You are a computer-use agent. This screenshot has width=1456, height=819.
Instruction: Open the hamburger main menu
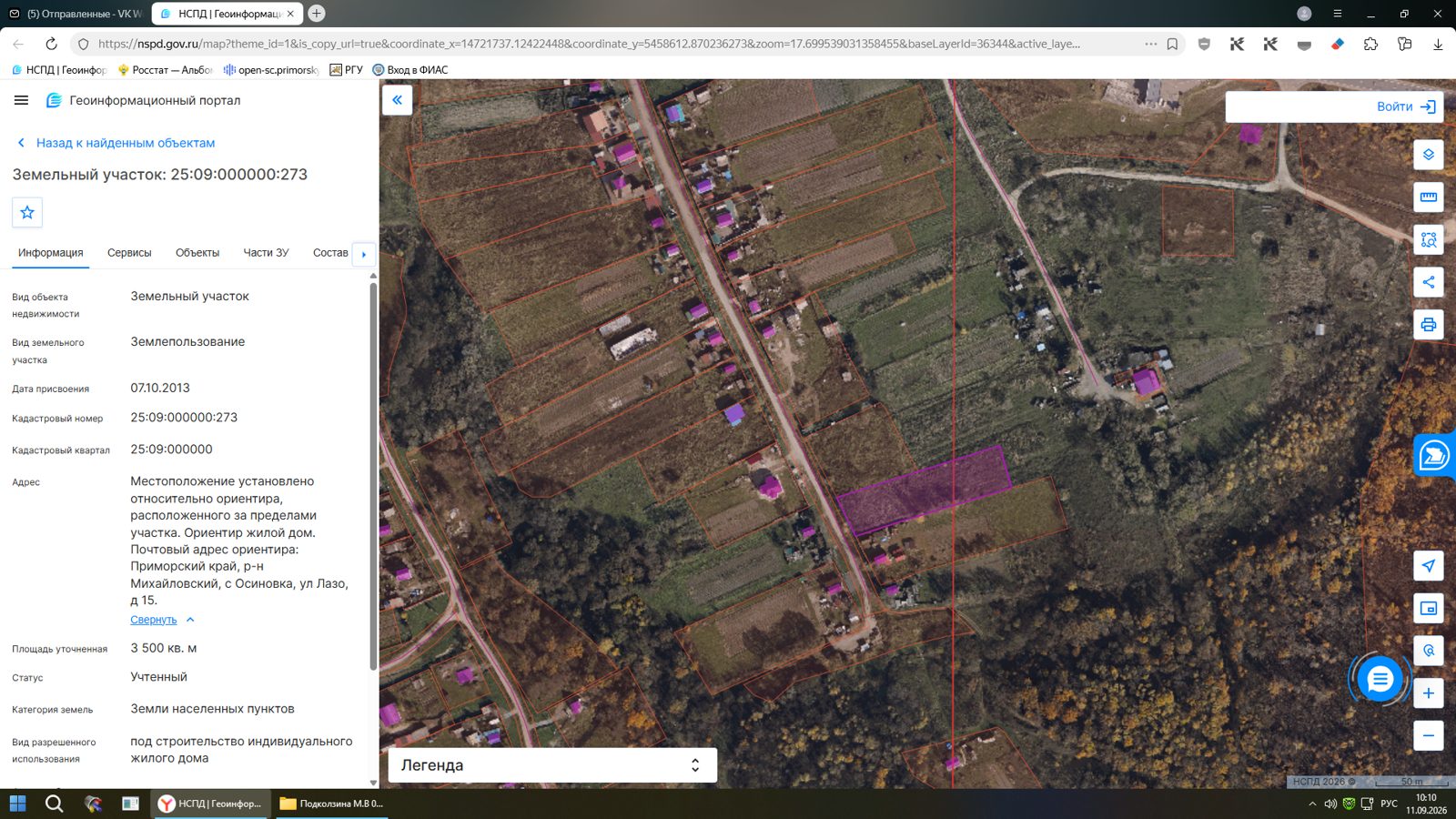21,100
